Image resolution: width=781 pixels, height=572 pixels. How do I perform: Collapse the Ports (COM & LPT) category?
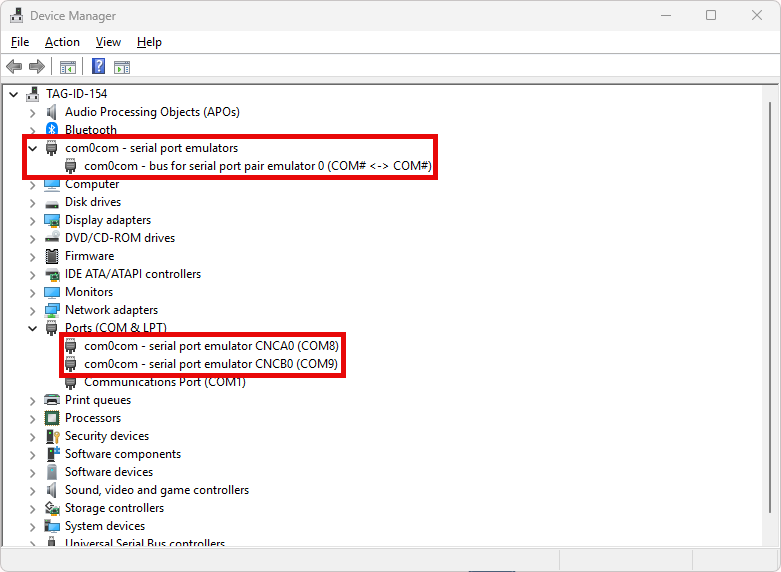point(33,328)
